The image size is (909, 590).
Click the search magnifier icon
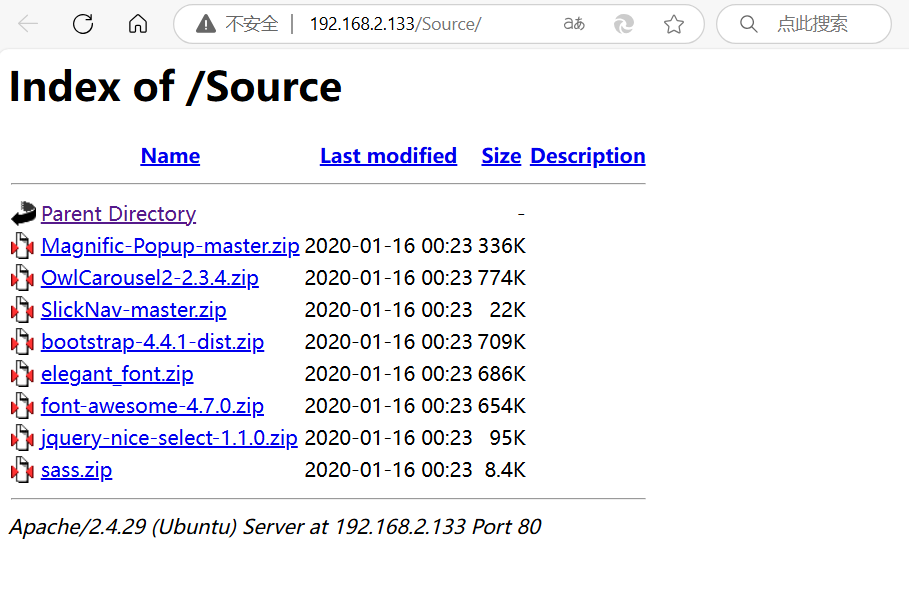748,24
